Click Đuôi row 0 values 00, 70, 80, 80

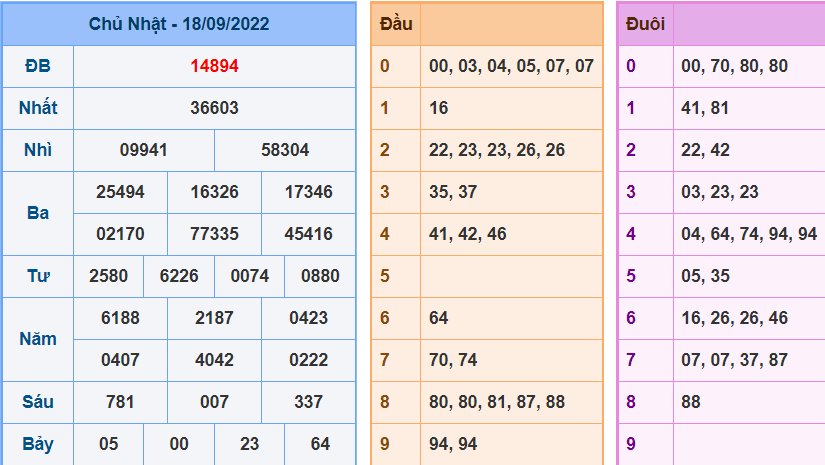coord(735,66)
